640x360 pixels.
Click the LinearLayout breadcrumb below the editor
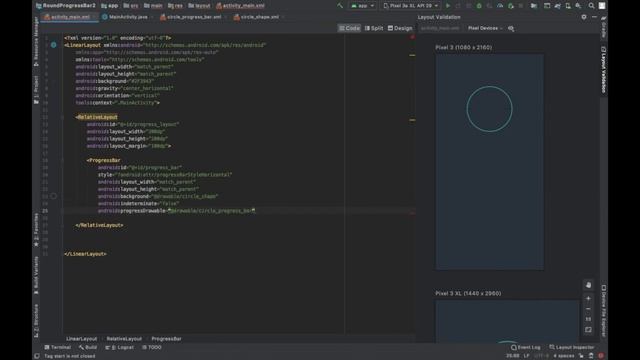[x=81, y=338]
